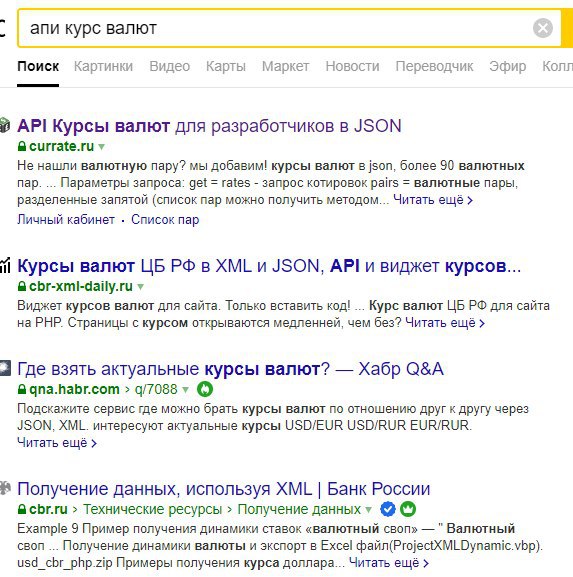Click the lock icon before qna.habr.com
Screen dimensions: 573x577
pos(22,389)
